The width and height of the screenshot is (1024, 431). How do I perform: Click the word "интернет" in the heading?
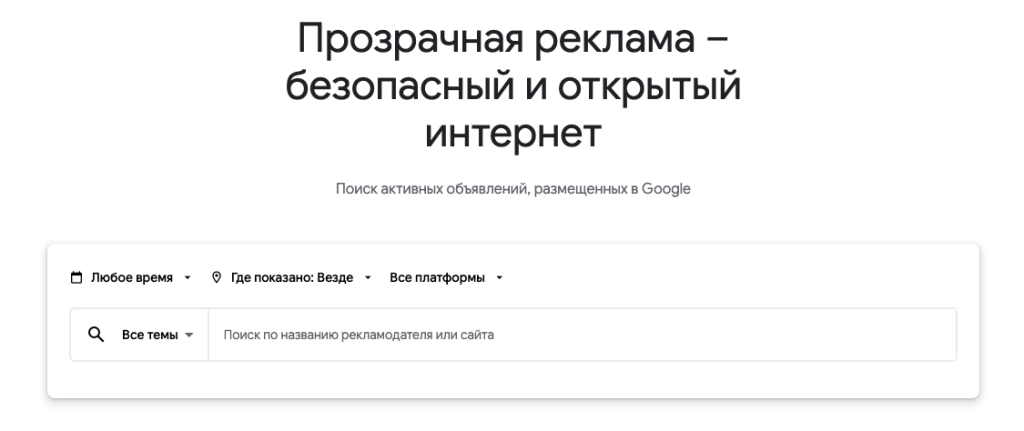point(512,131)
